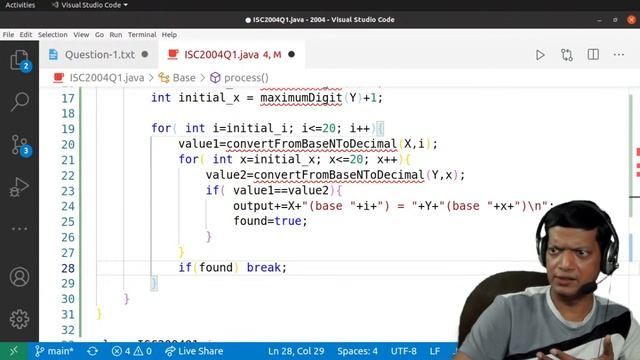Synchronize changes in status bar

point(92,351)
